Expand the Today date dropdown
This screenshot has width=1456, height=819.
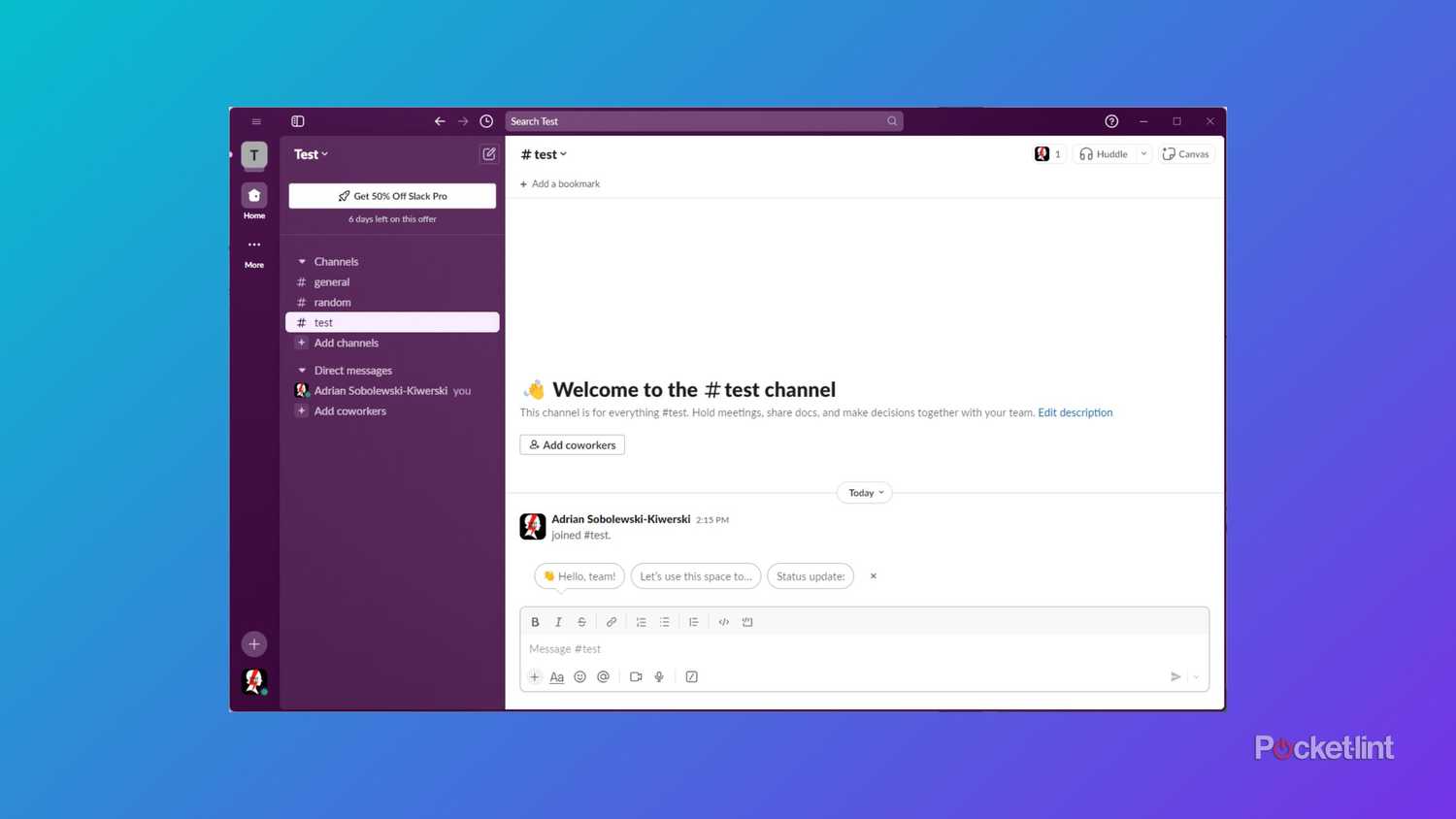[x=865, y=493]
